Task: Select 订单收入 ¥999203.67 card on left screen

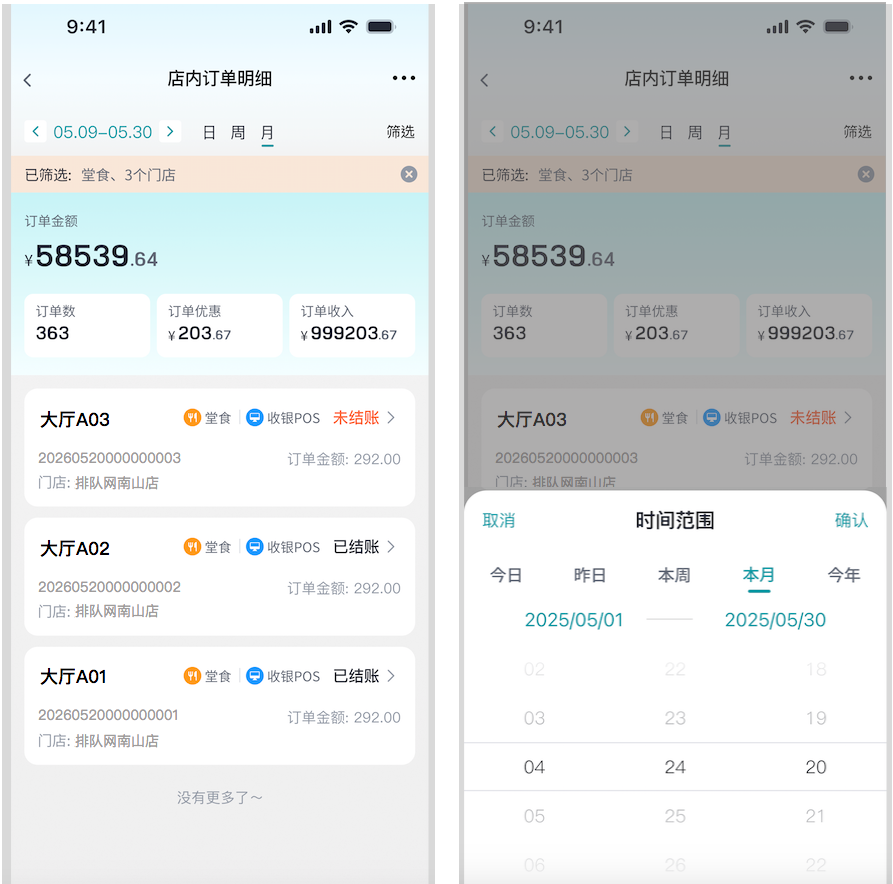Action: 352,325
